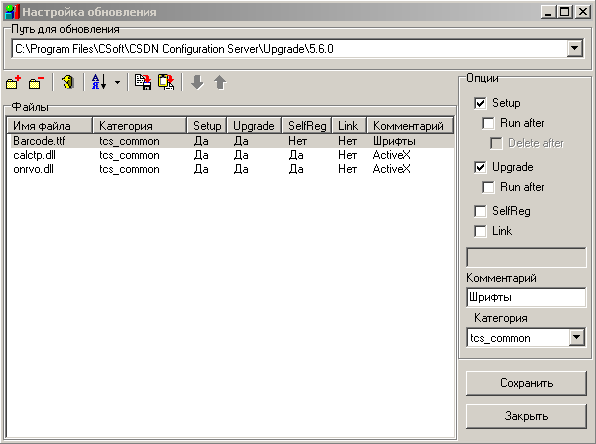This screenshot has width=596, height=444.
Task: Tick the Link checkbox
Action: click(x=480, y=231)
